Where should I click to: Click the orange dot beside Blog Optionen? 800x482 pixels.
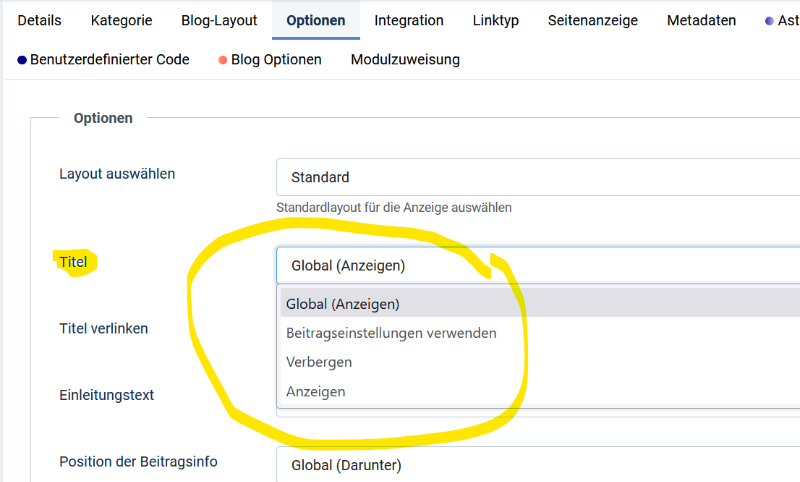pos(222,60)
